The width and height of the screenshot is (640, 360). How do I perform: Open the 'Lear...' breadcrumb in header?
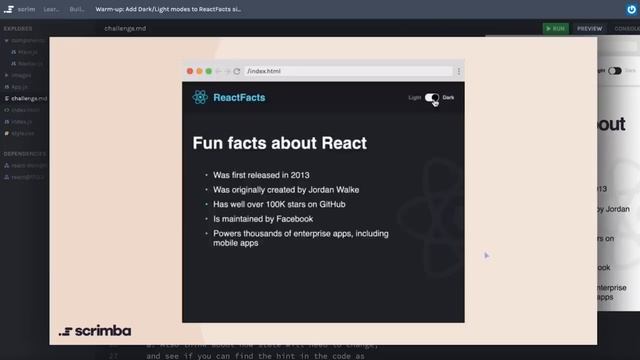pyautogui.click(x=51, y=9)
